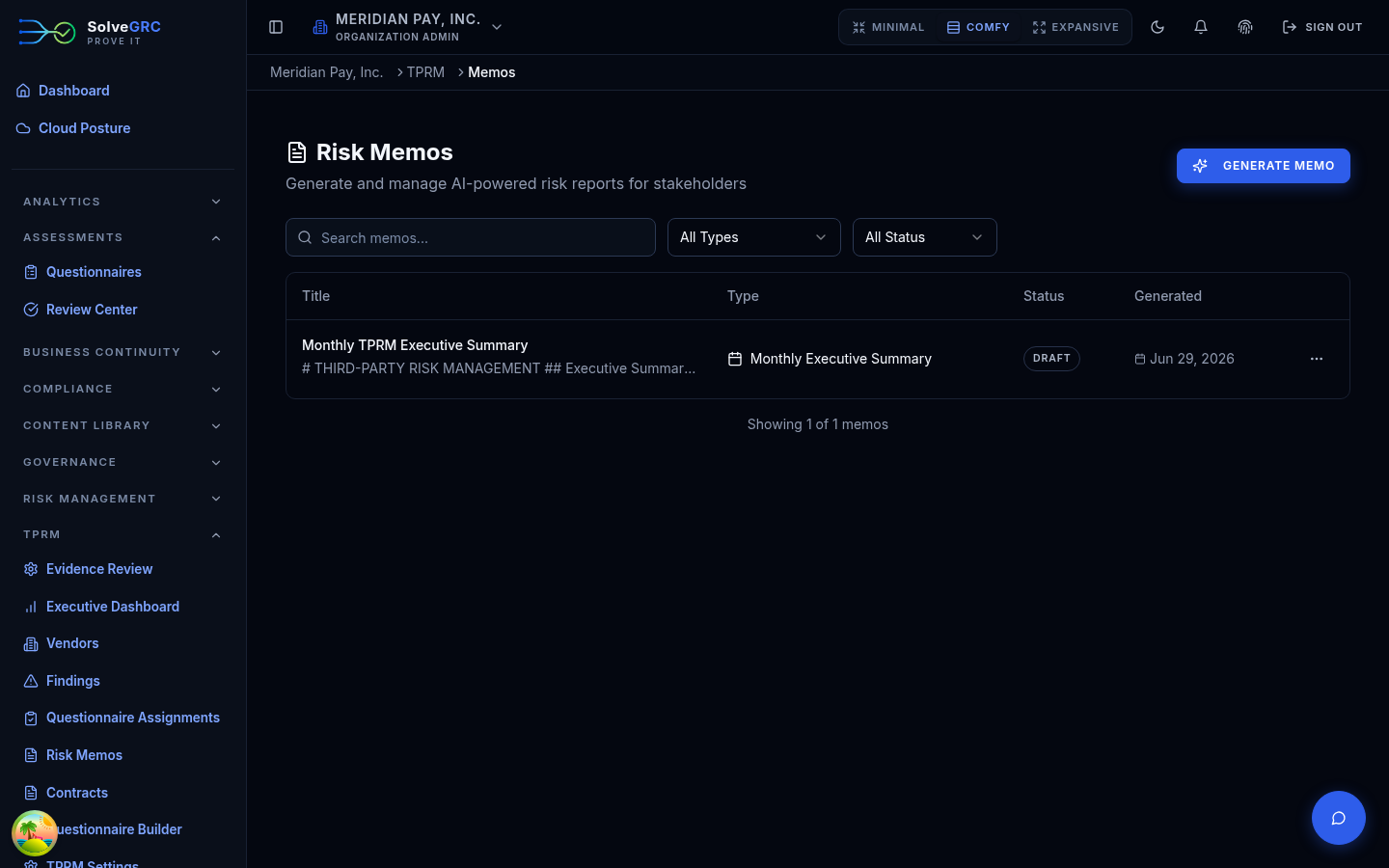Toggle dark mode moon icon

(x=1157, y=27)
